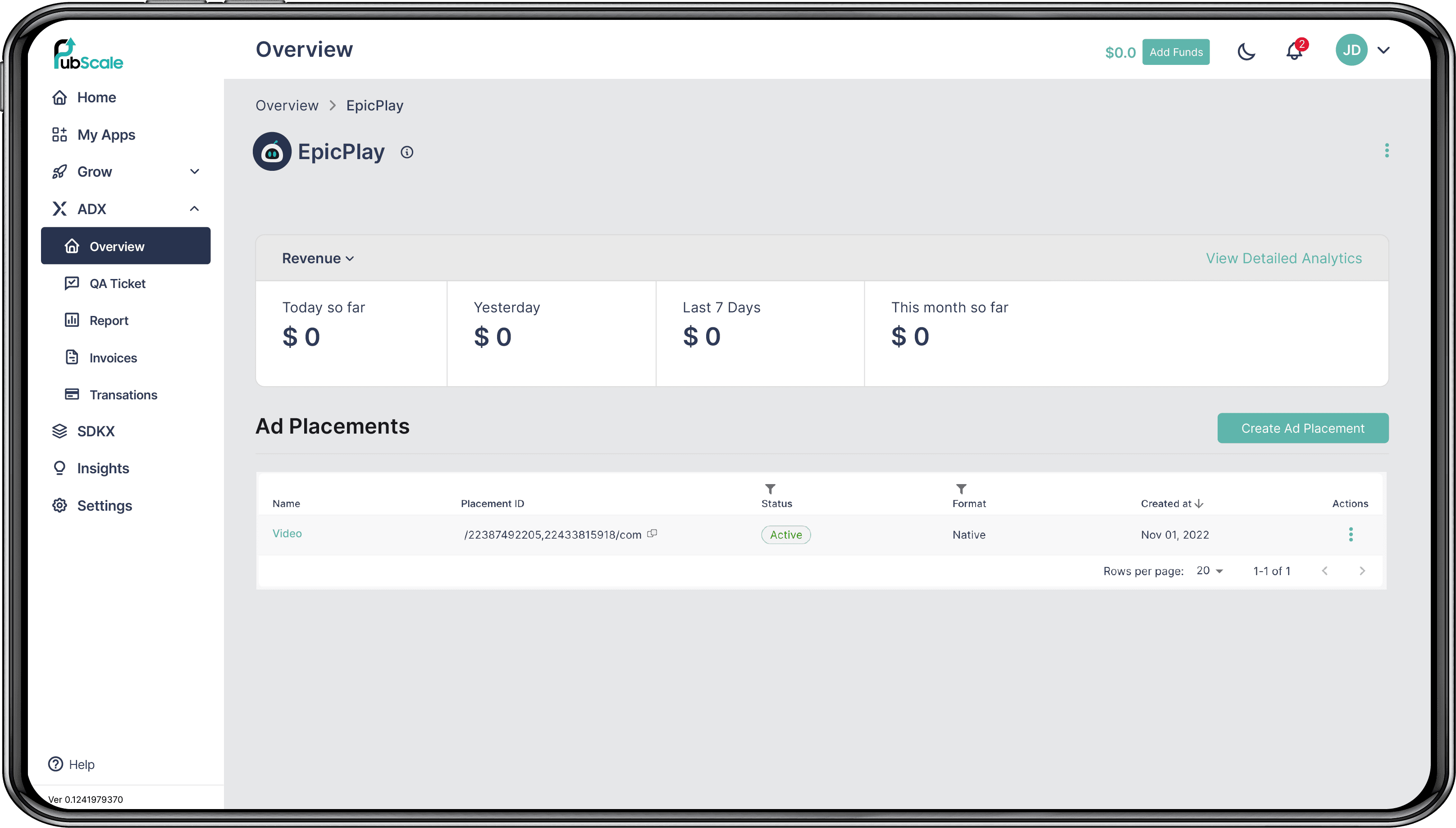Image resolution: width=1456 pixels, height=828 pixels.
Task: Click the JD profile avatar
Action: click(x=1351, y=50)
